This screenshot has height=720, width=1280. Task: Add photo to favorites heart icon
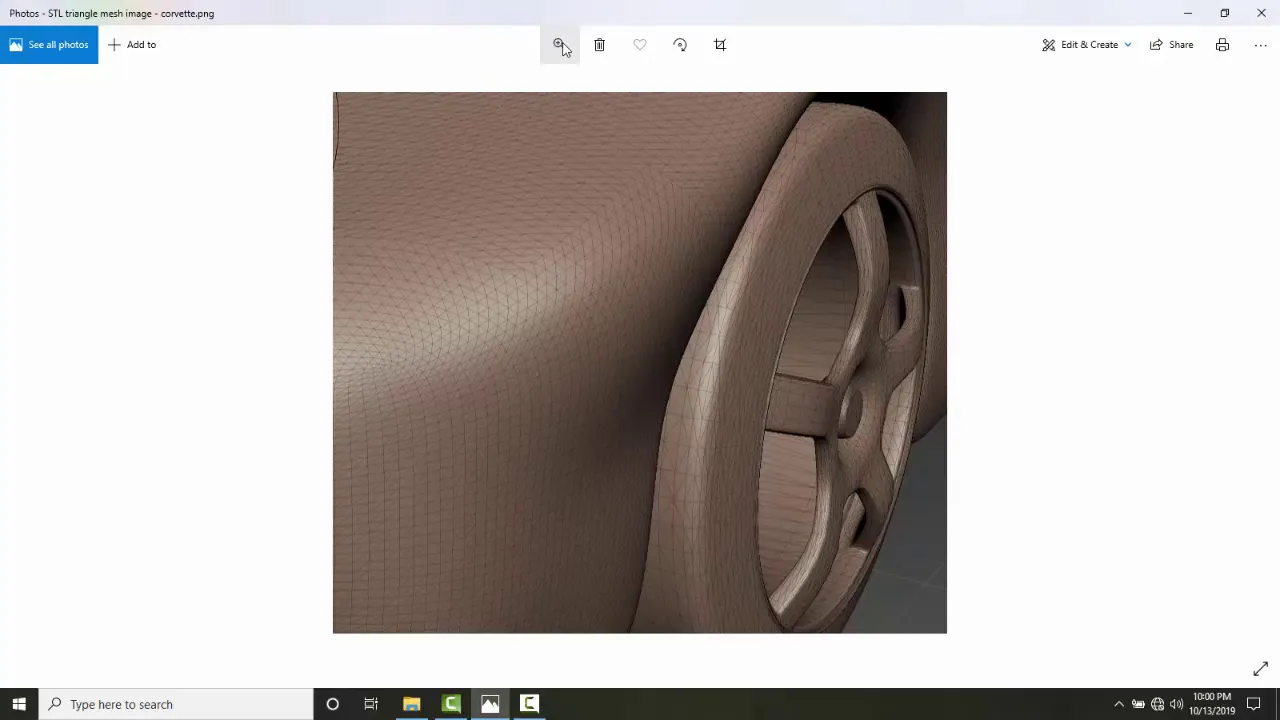click(x=640, y=44)
